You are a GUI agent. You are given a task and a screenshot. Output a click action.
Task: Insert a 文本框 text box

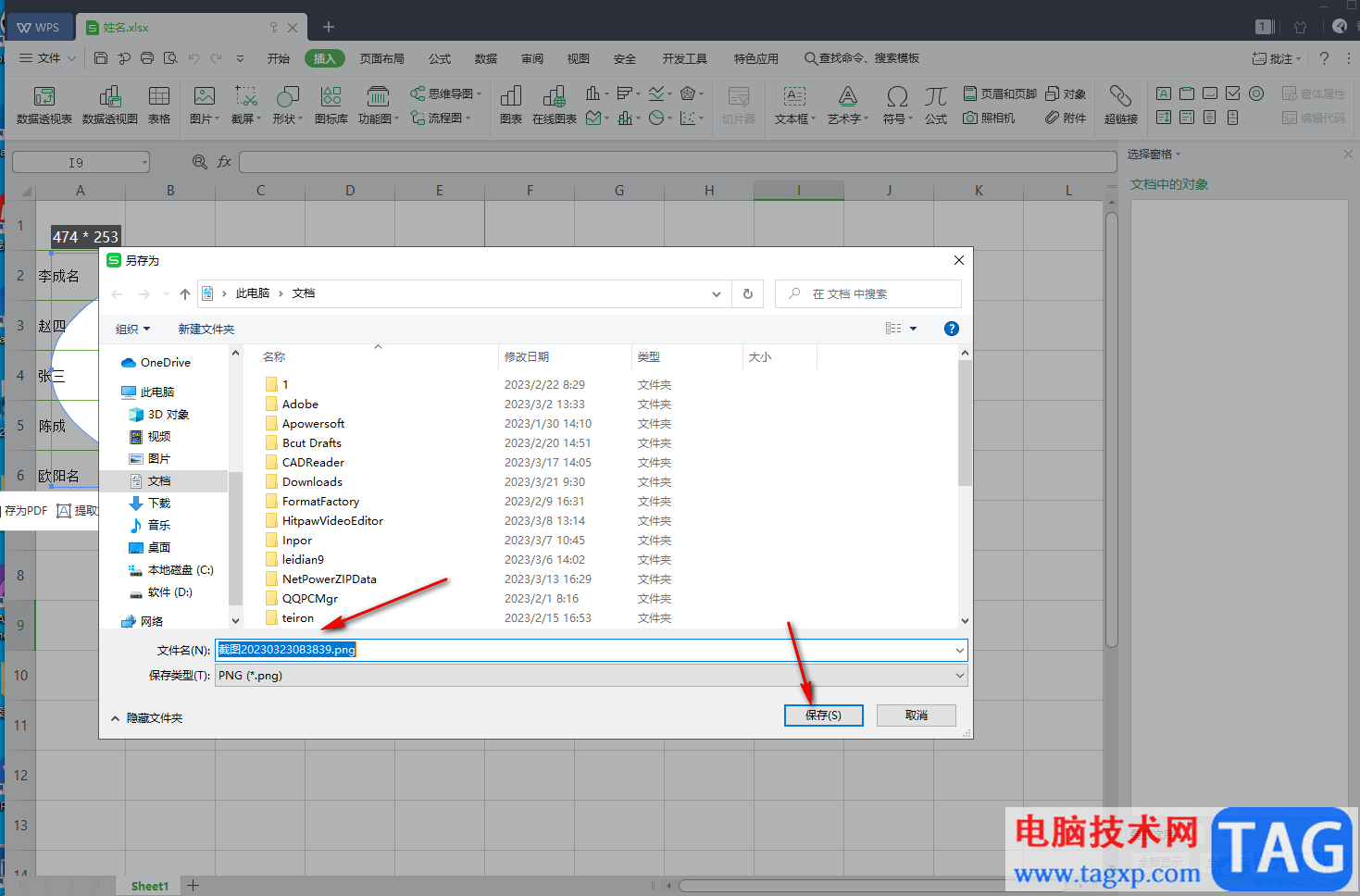794,105
